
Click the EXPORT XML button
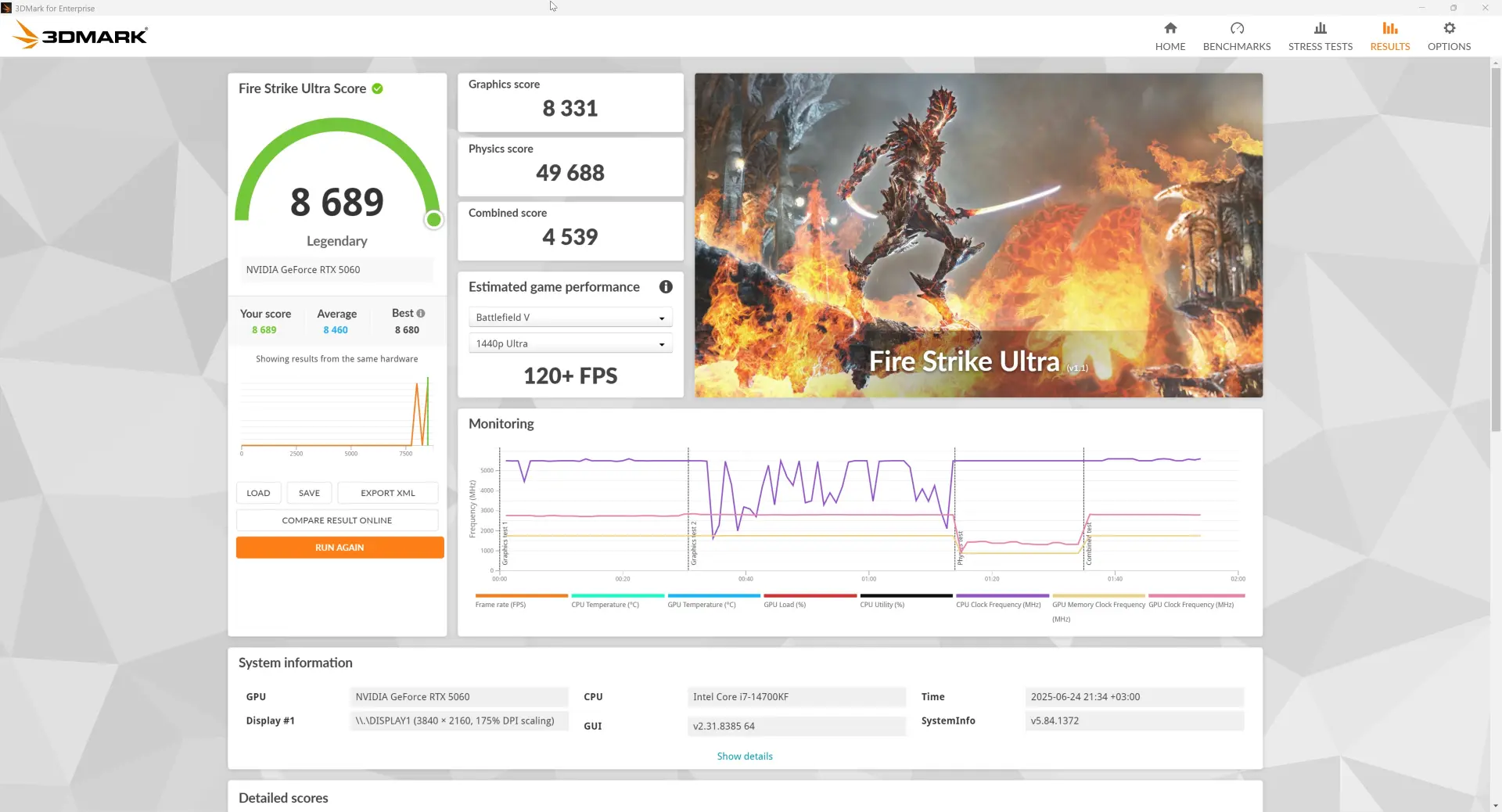point(388,493)
